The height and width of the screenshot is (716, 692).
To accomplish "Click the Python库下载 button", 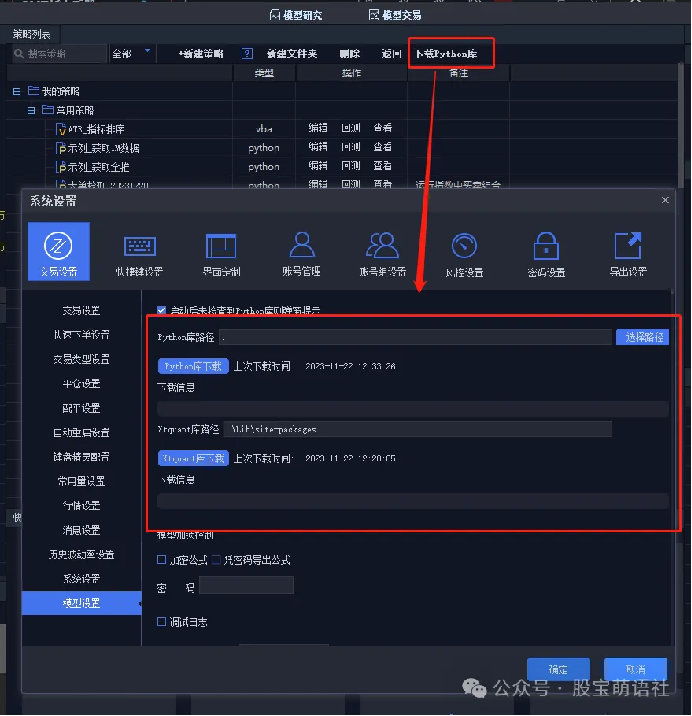I will [193, 366].
